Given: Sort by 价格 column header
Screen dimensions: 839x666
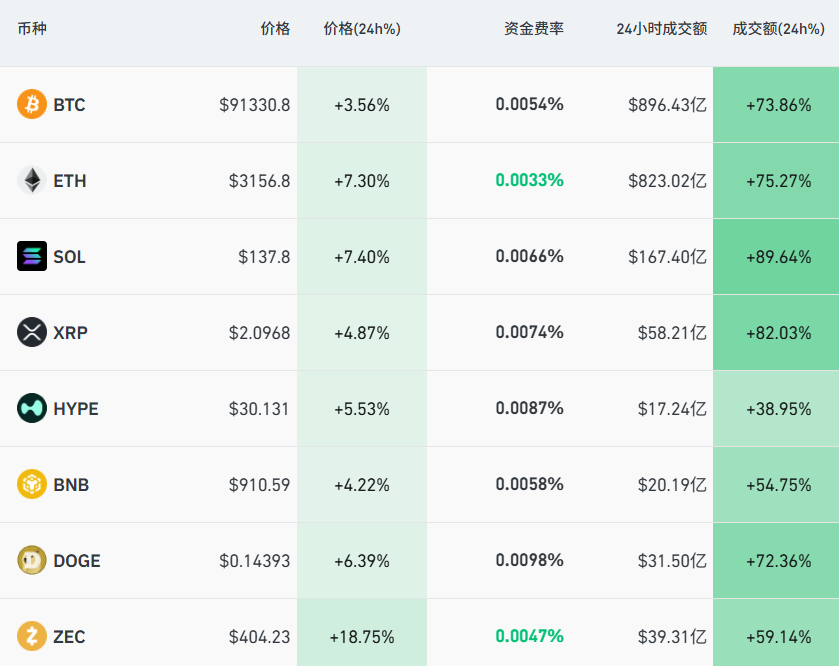Looking at the screenshot, I should pos(275,29).
